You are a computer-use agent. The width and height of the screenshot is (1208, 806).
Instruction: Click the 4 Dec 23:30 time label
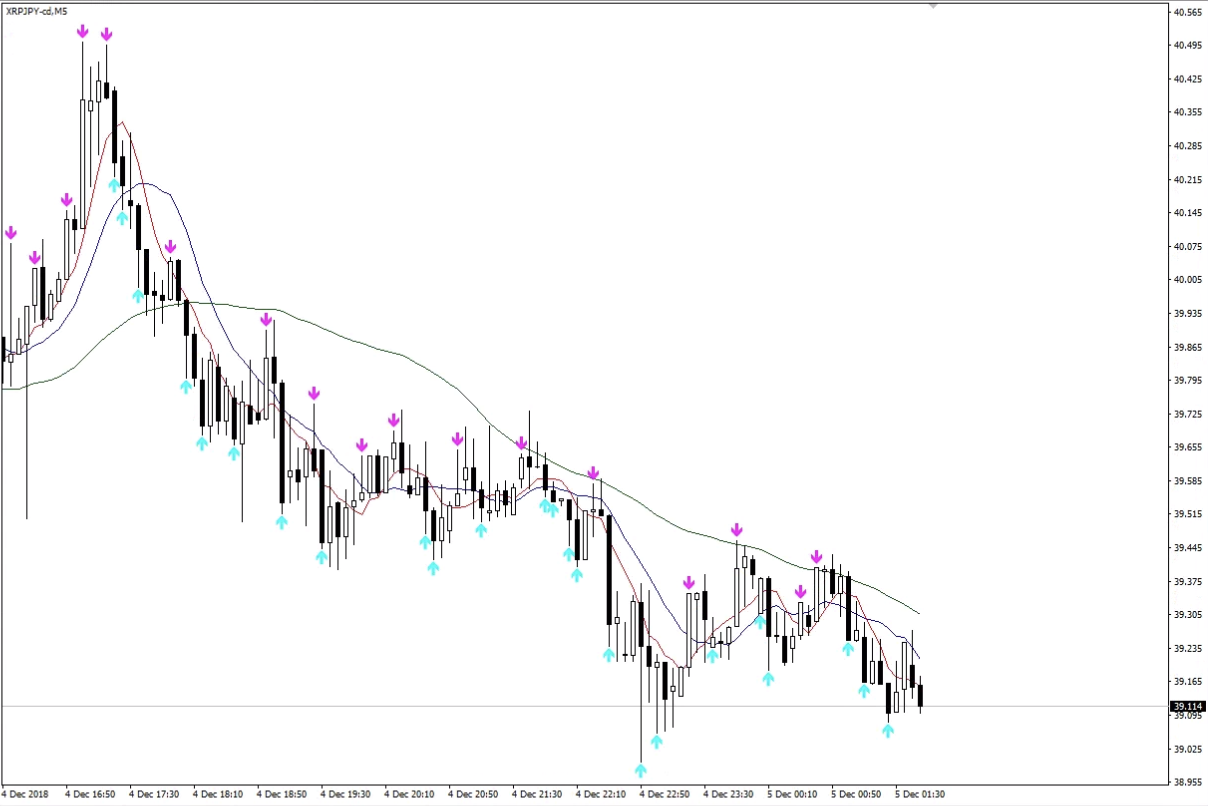[x=728, y=795]
